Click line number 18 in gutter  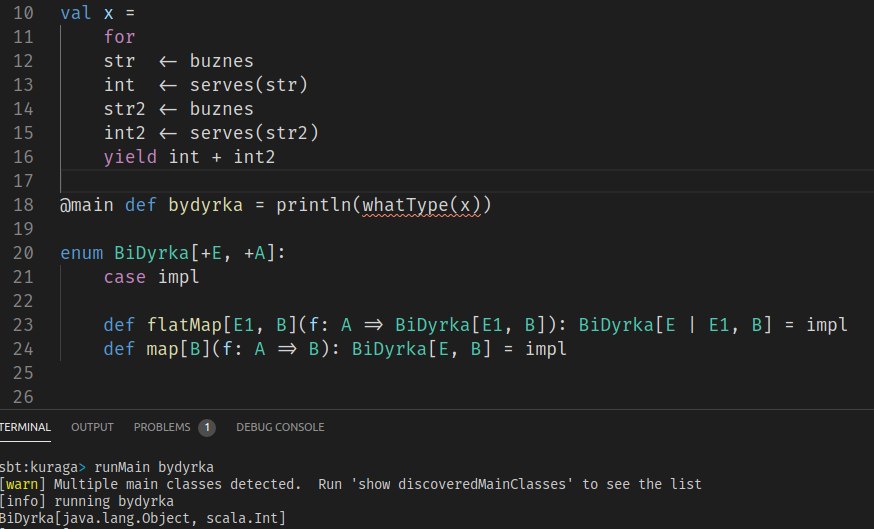(x=23, y=205)
